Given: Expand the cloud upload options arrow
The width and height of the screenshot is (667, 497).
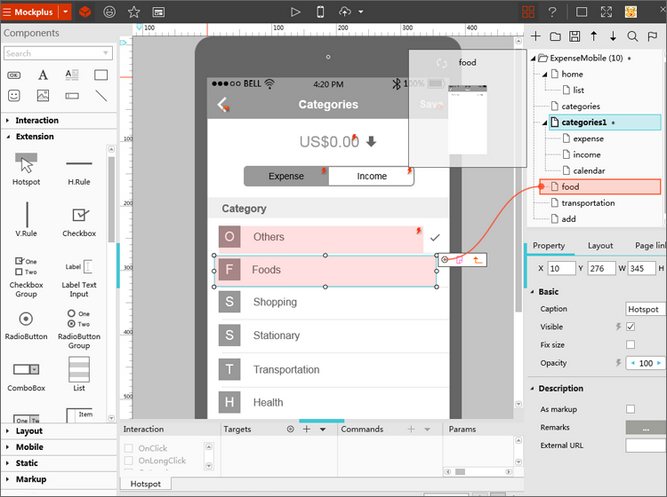Looking at the screenshot, I should point(361,12).
